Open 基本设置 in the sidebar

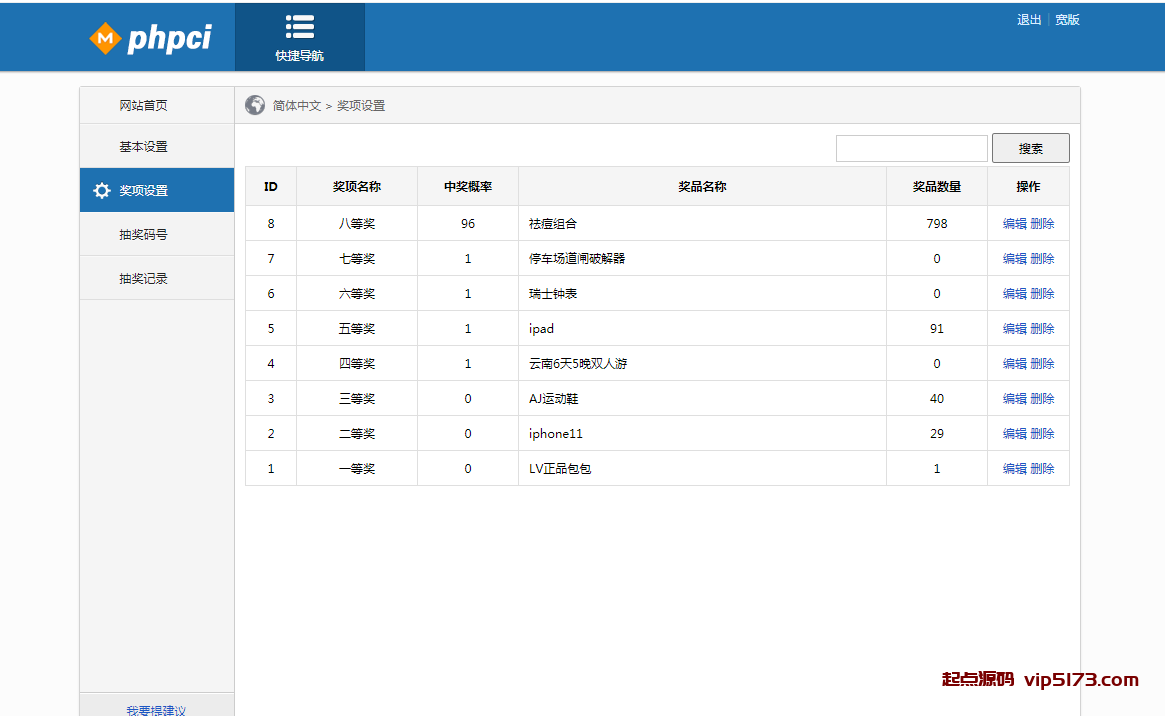143,147
